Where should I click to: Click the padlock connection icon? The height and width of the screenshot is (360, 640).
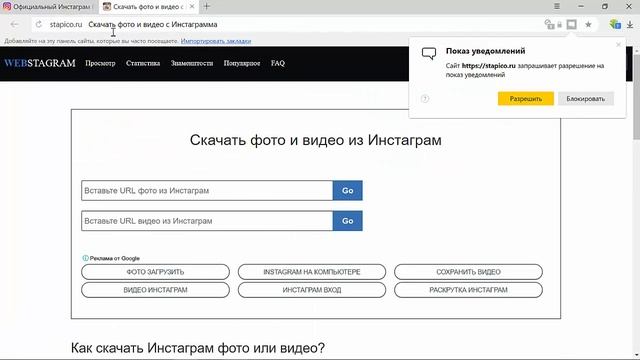pos(560,24)
